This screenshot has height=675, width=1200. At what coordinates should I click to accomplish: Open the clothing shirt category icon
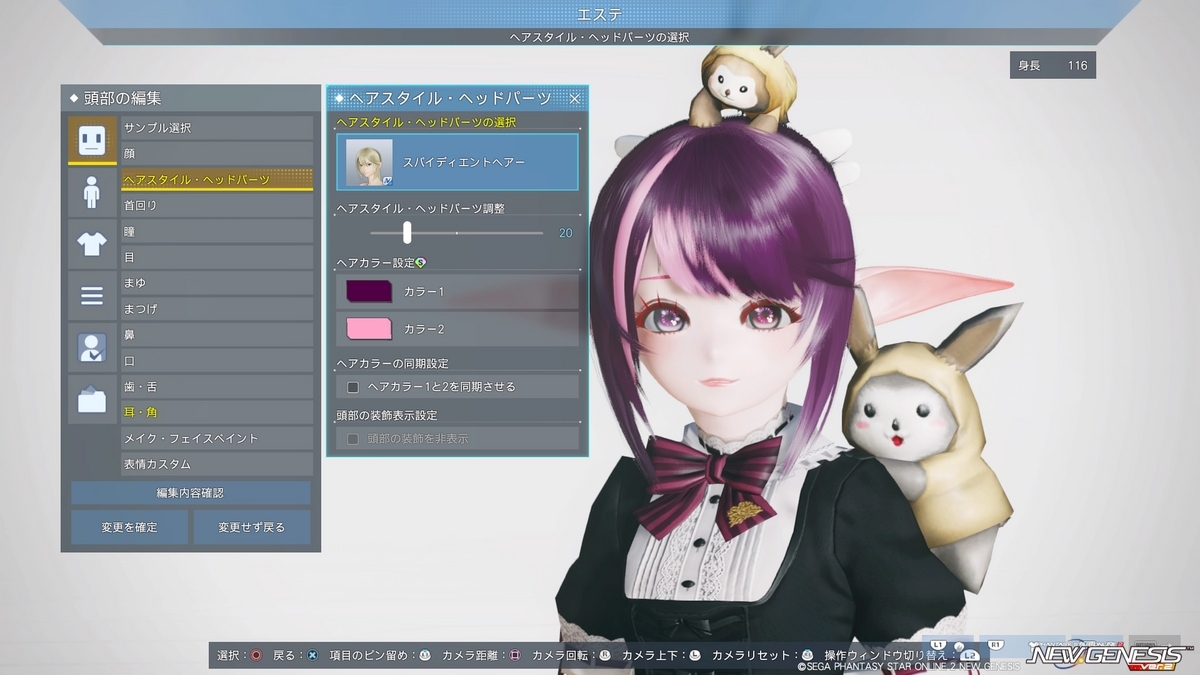click(x=92, y=243)
